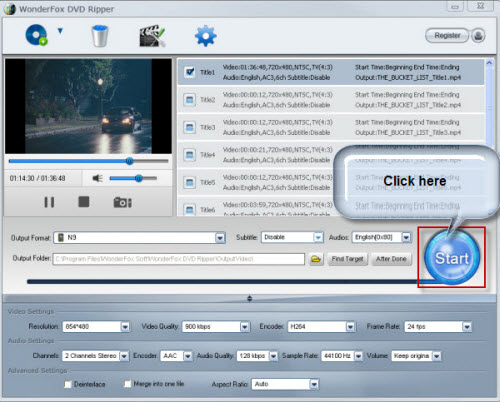Image resolution: width=500 pixels, height=402 pixels.
Task: Open the Volume Keep original dropdown
Action: click(x=416, y=356)
